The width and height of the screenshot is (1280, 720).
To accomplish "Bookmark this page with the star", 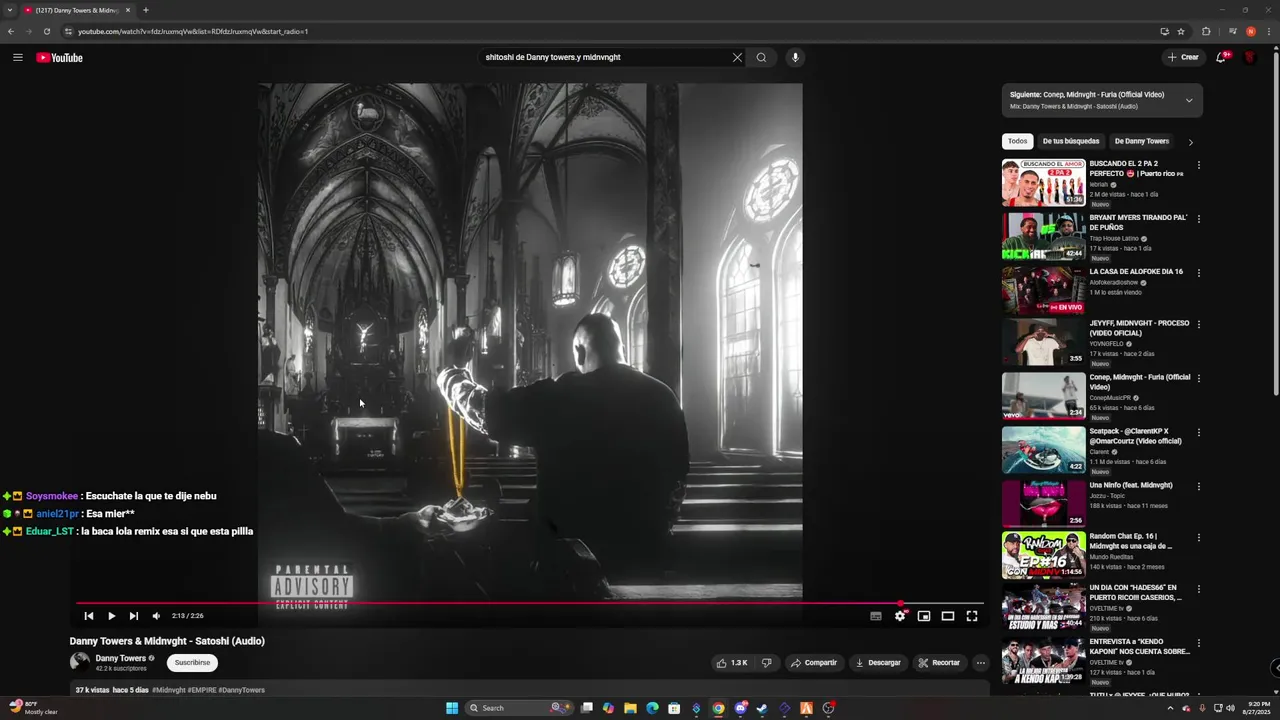I will pos(1181,31).
